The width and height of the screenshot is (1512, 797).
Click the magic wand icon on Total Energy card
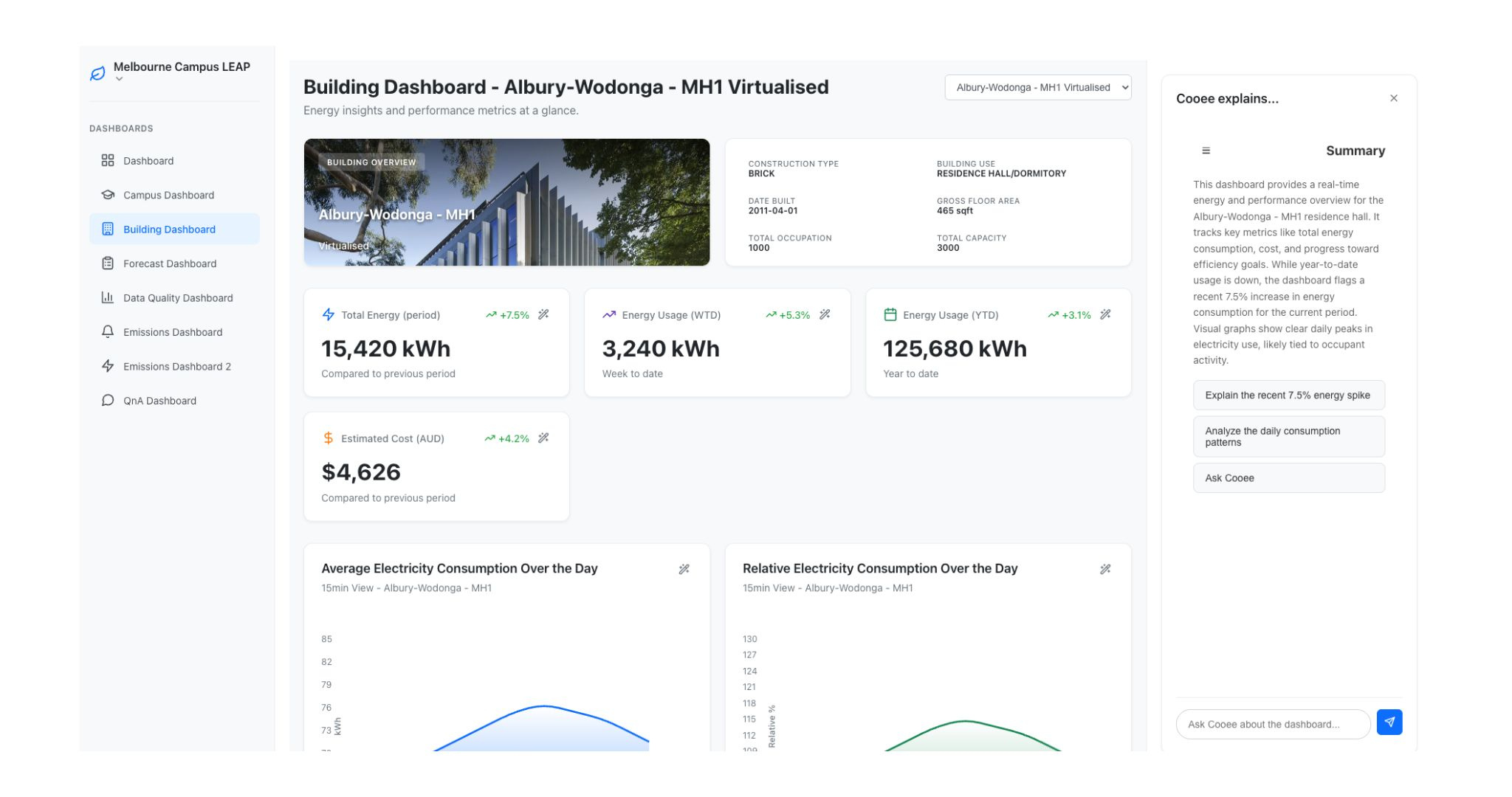pyautogui.click(x=543, y=314)
